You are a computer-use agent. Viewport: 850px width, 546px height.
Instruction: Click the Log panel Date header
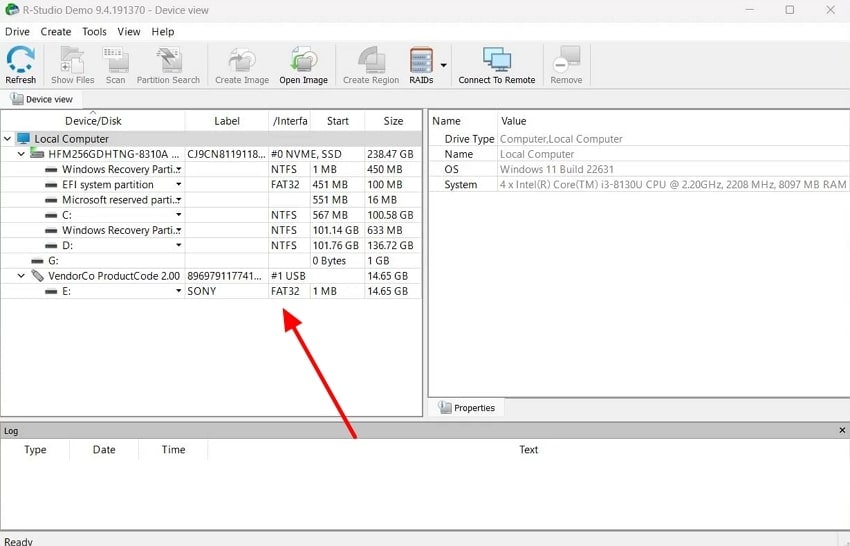(104, 449)
